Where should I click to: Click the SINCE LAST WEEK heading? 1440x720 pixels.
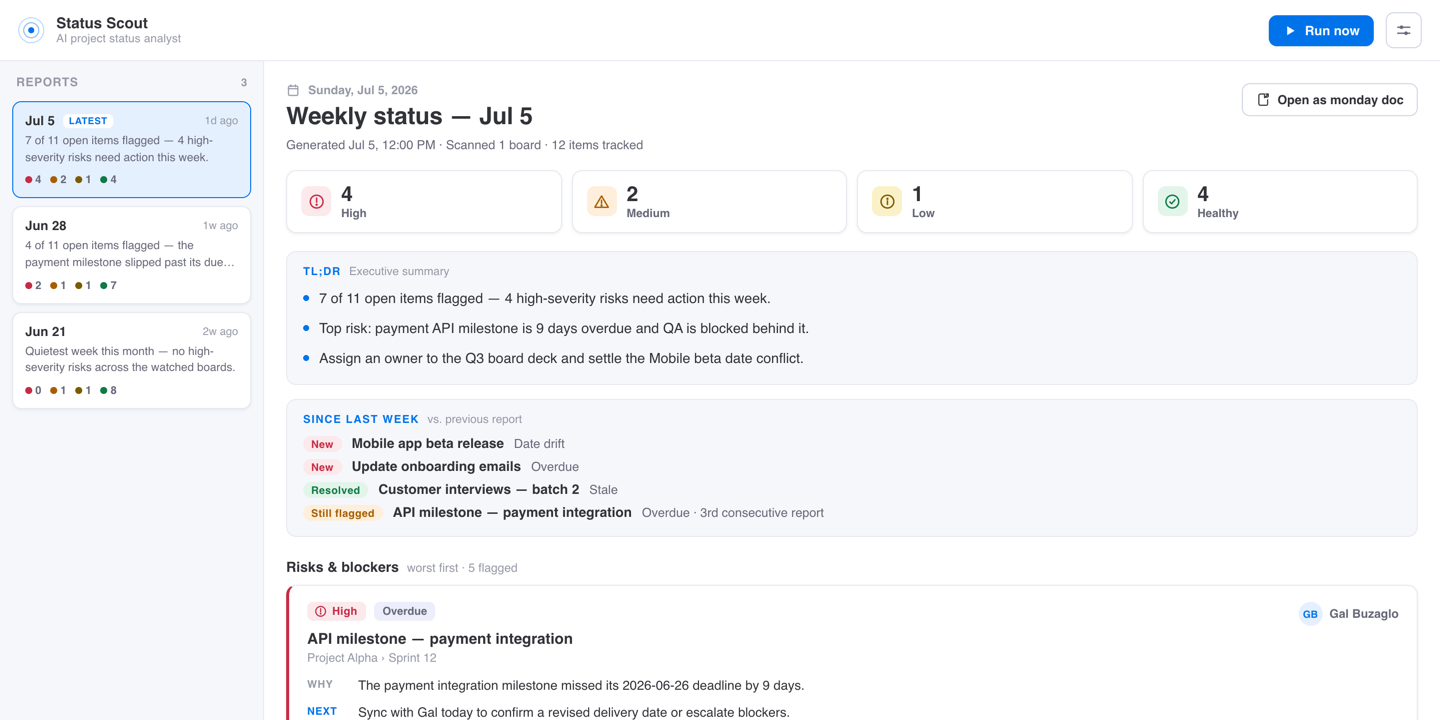[x=361, y=419]
